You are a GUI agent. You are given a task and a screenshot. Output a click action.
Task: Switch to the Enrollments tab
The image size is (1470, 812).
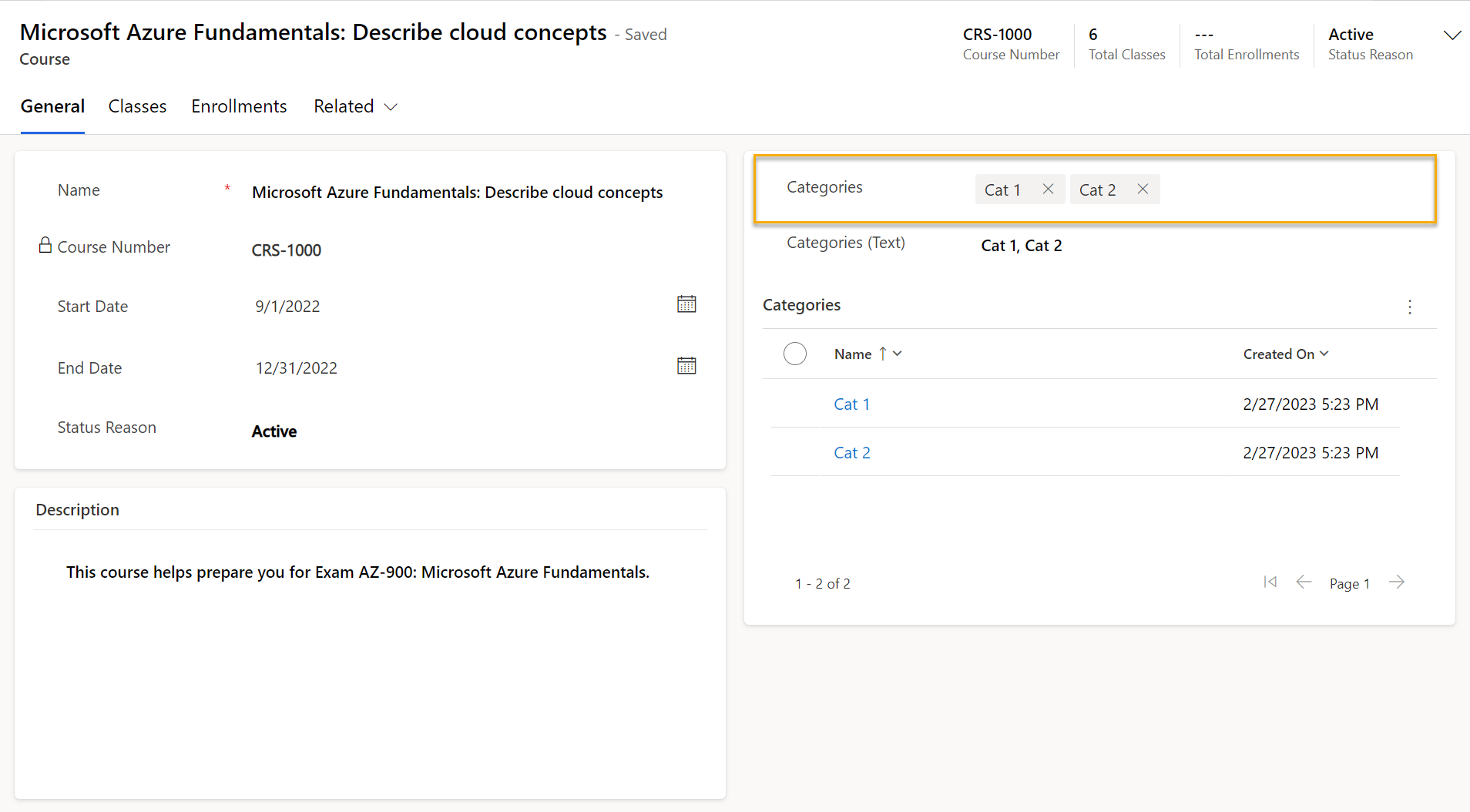click(x=239, y=106)
